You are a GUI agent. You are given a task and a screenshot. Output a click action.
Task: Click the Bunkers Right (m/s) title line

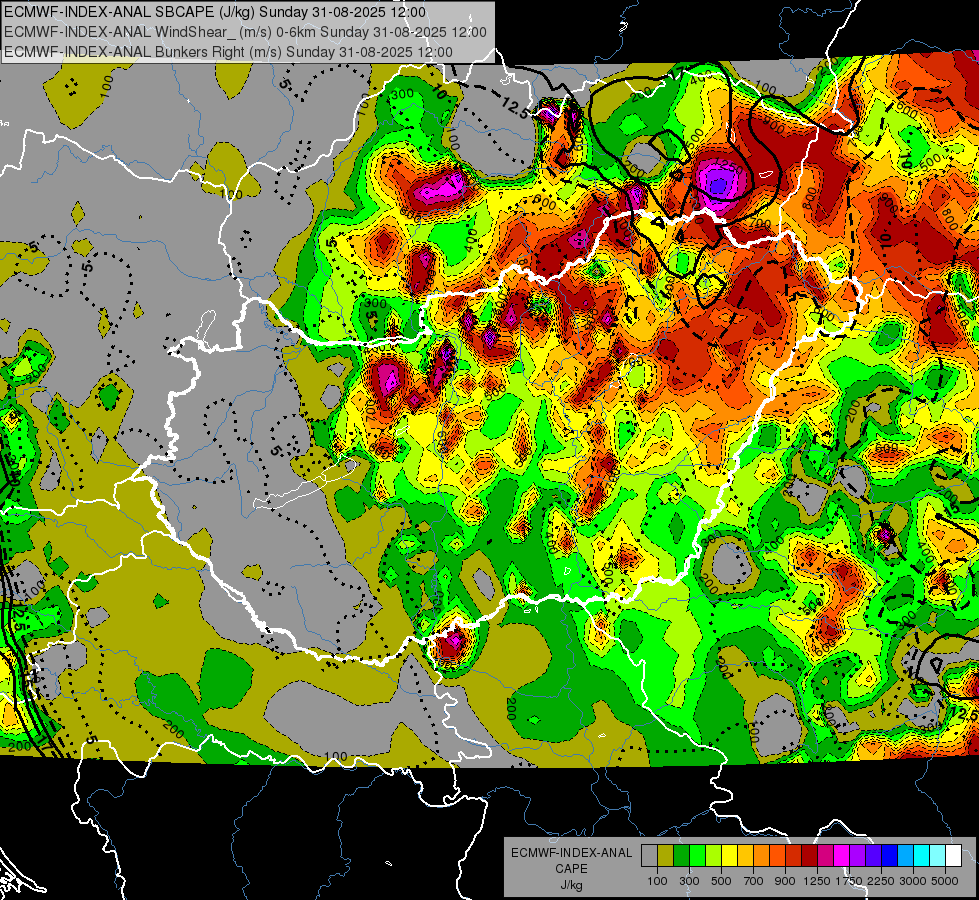click(228, 52)
